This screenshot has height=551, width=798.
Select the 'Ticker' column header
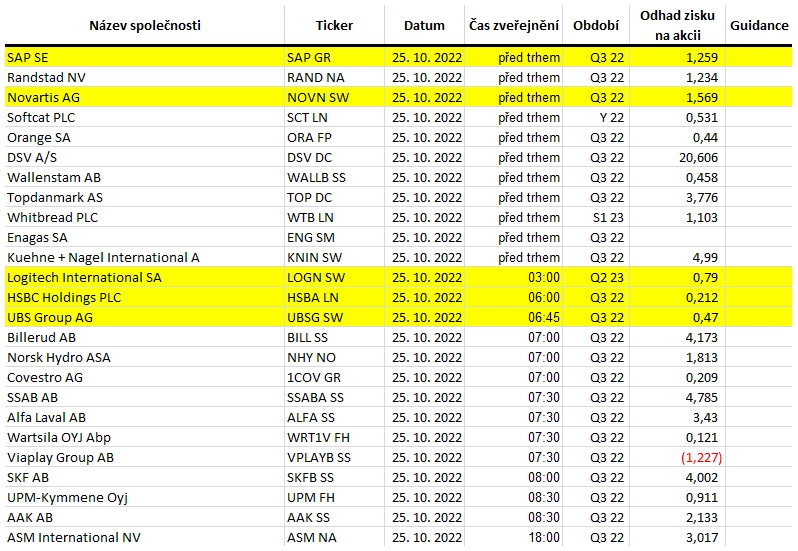(x=334, y=25)
